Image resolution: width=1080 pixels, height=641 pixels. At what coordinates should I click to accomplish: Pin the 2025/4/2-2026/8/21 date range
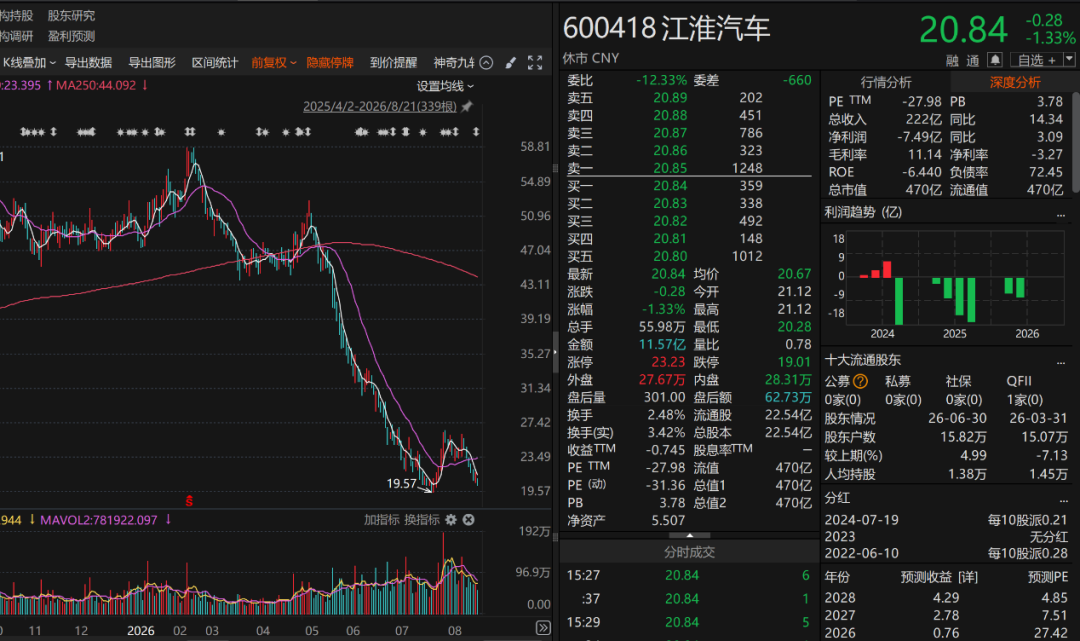coord(466,106)
